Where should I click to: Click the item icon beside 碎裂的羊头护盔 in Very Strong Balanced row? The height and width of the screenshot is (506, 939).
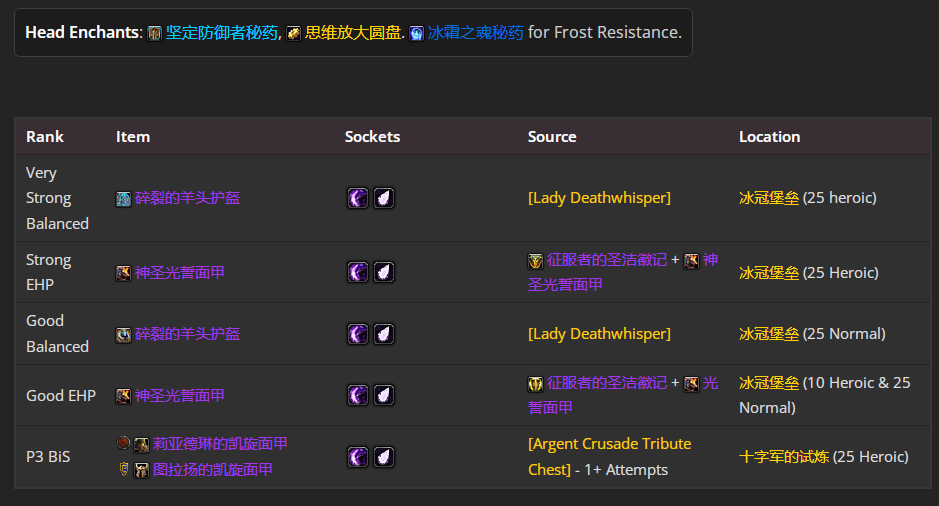coord(123,199)
